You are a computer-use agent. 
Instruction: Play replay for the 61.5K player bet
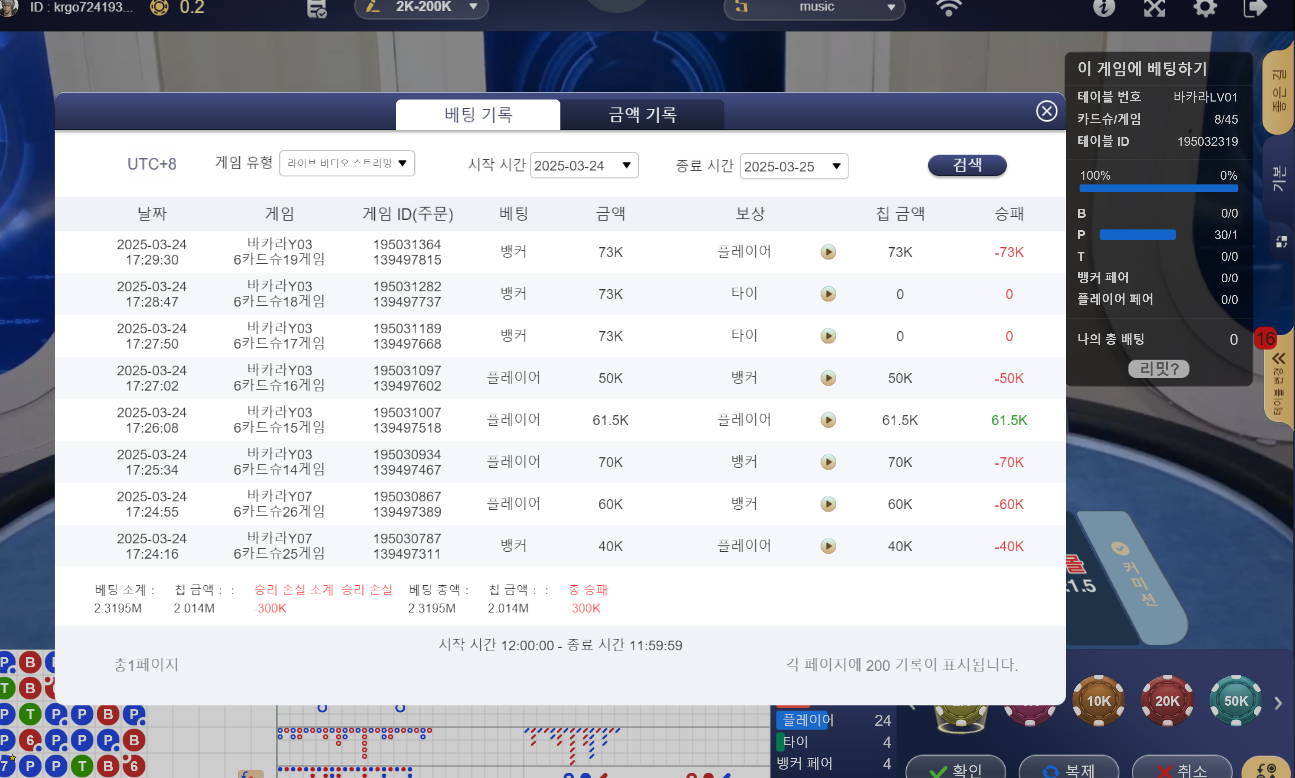(x=828, y=420)
